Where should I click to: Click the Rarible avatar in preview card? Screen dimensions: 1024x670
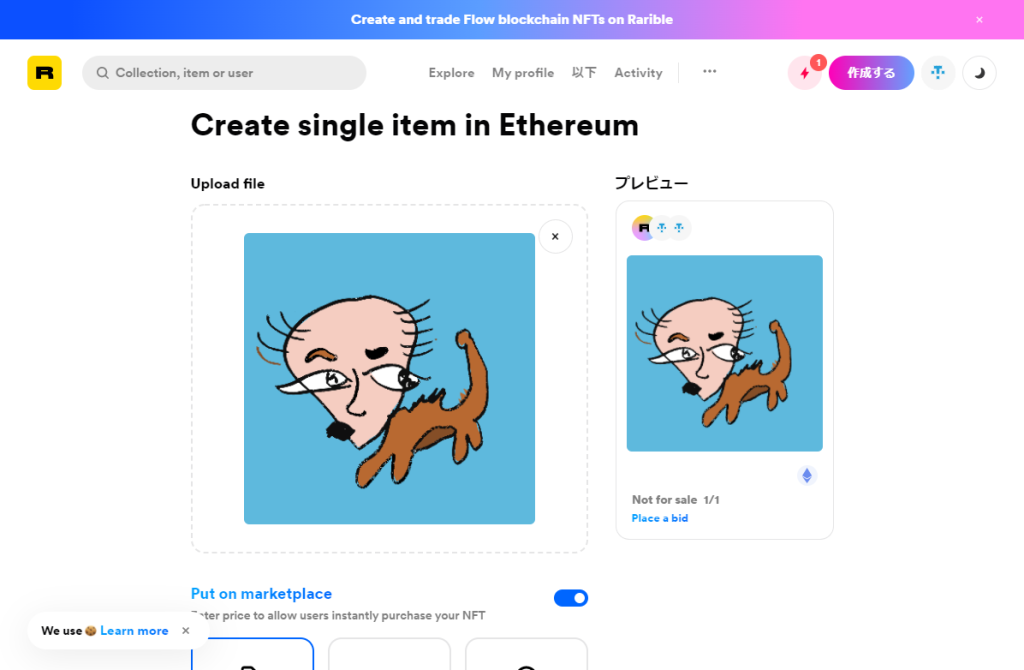coord(643,228)
